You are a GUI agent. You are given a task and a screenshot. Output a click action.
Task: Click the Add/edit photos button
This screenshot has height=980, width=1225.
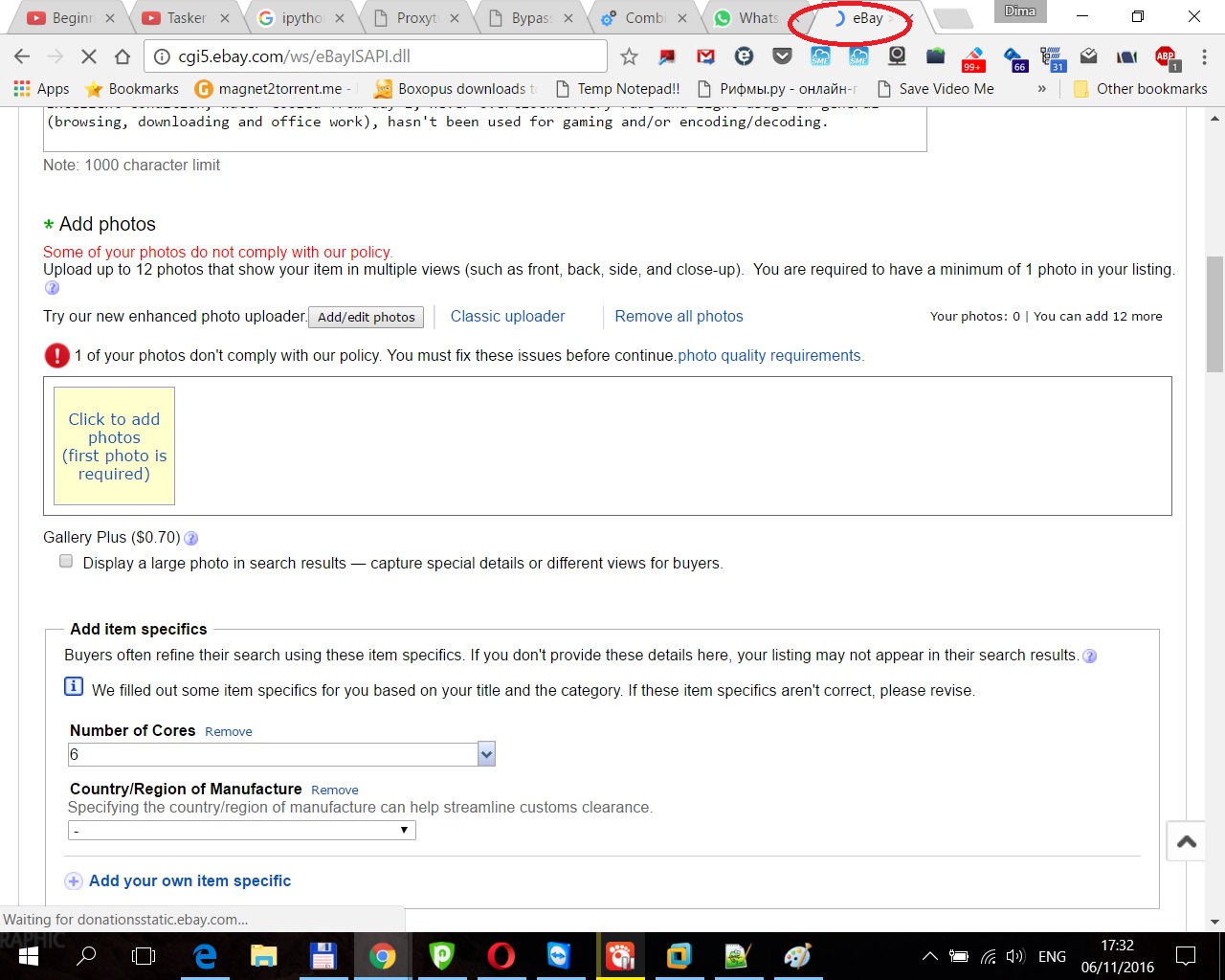366,317
